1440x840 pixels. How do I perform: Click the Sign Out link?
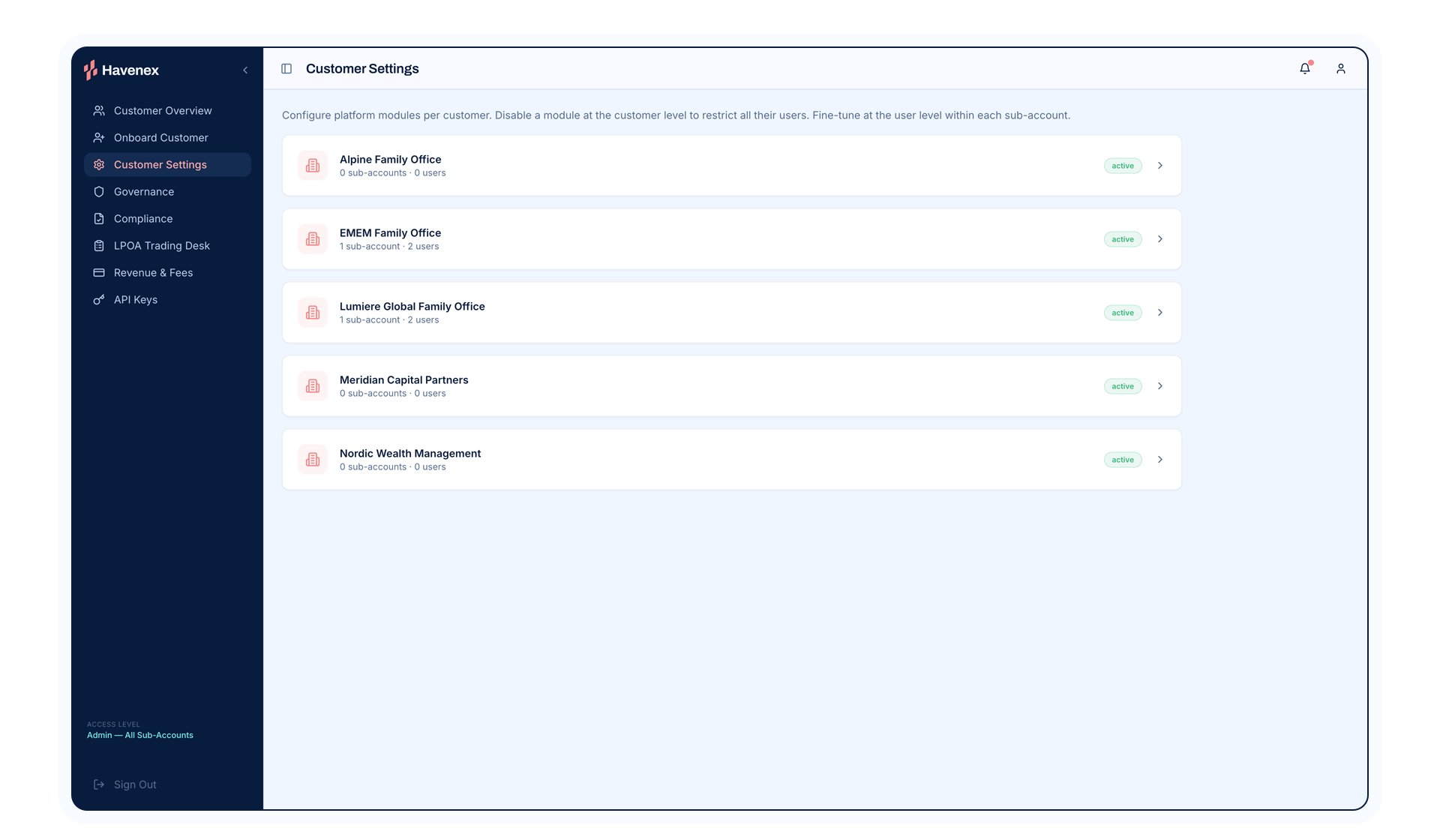[135, 784]
